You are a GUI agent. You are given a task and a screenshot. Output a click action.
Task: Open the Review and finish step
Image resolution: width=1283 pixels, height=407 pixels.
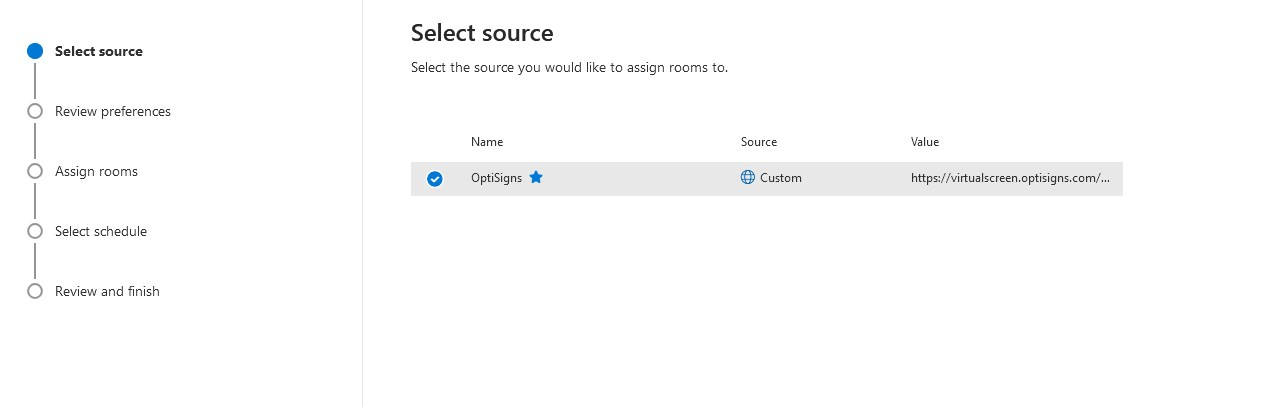coord(107,291)
